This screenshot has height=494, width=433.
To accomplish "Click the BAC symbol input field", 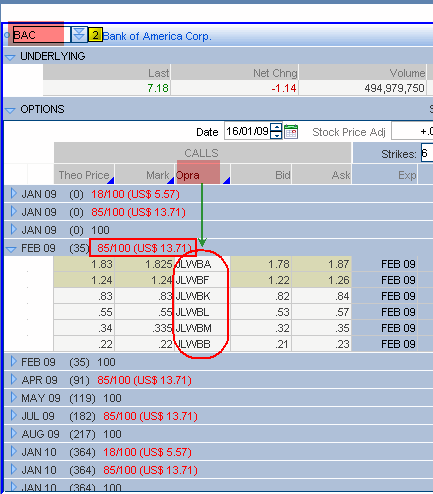I will tap(41, 35).
